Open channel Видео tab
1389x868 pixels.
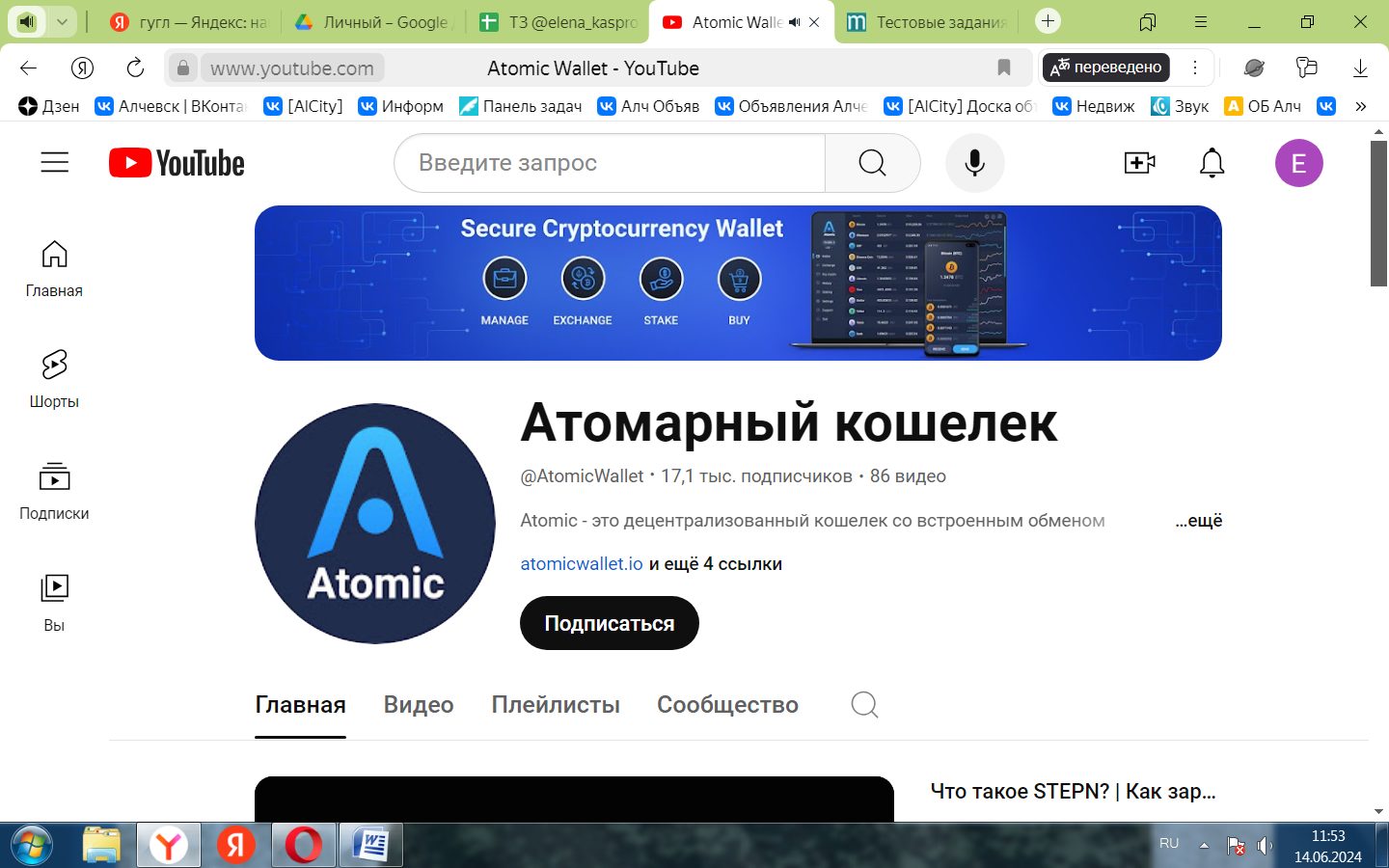click(419, 705)
